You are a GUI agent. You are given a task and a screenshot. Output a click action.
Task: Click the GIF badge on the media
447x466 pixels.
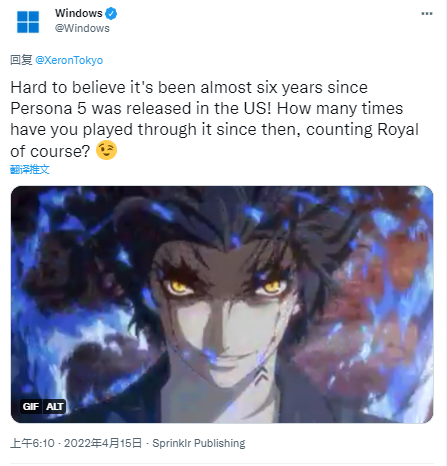[x=31, y=407]
